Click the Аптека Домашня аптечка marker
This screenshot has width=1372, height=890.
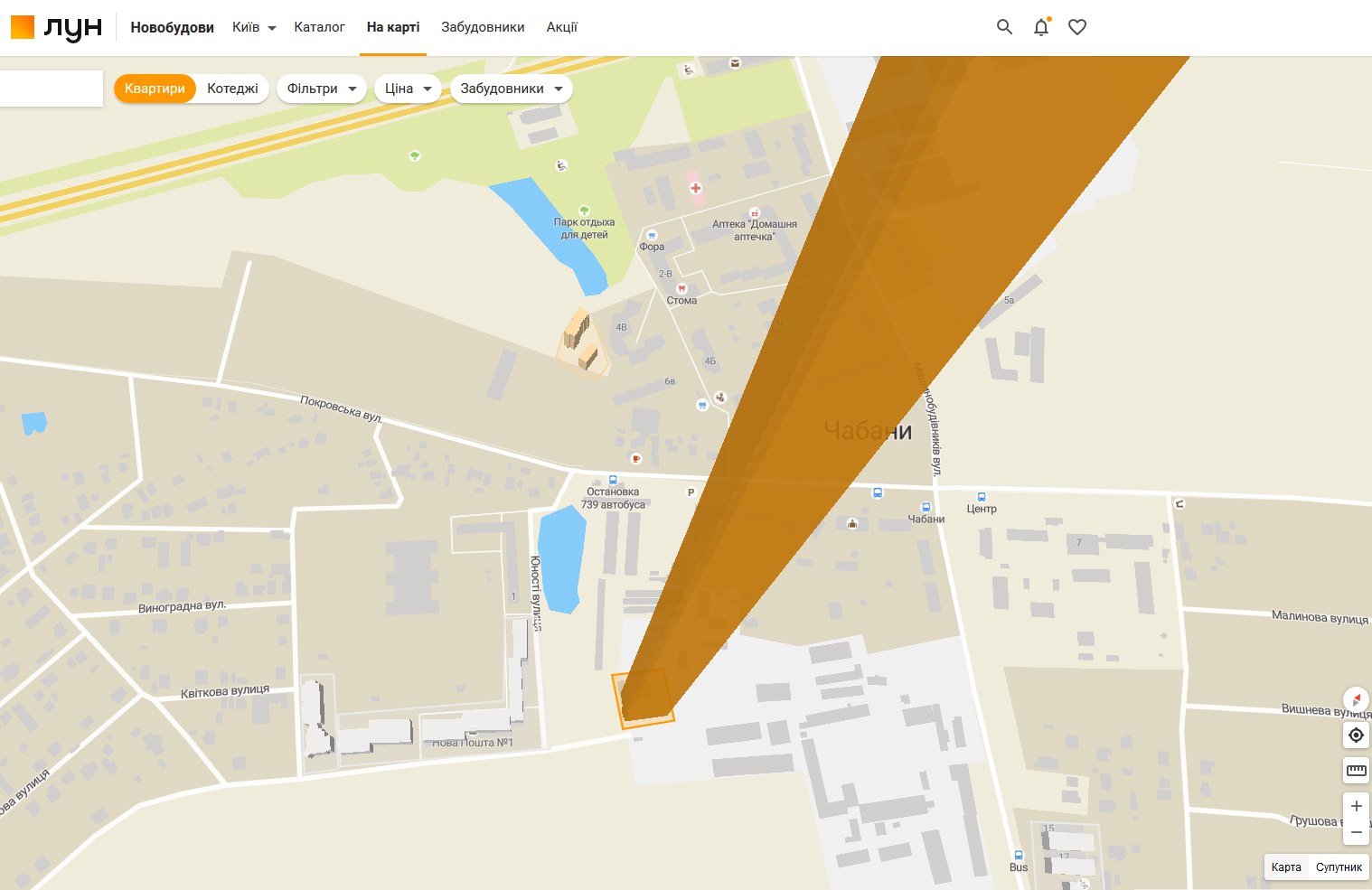click(x=755, y=212)
